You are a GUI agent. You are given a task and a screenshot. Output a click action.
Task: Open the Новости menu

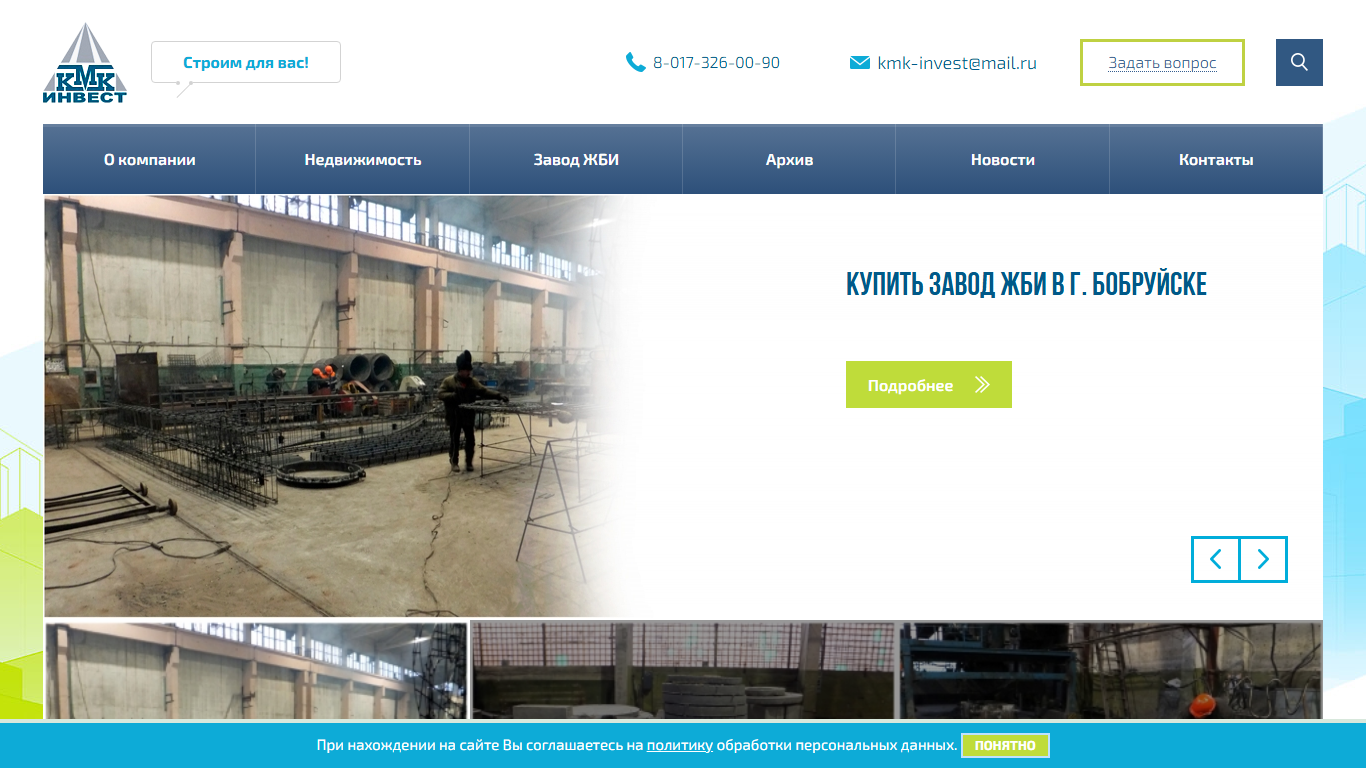point(1003,159)
